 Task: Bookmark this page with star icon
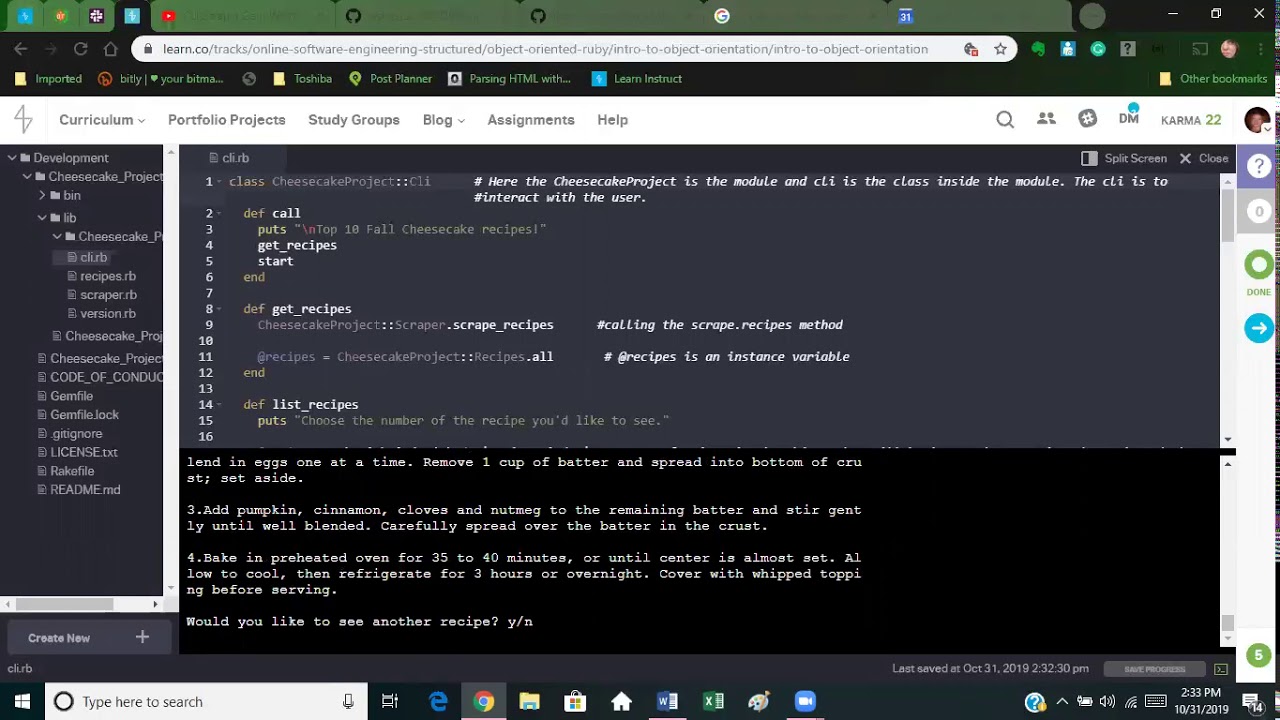(x=1000, y=49)
